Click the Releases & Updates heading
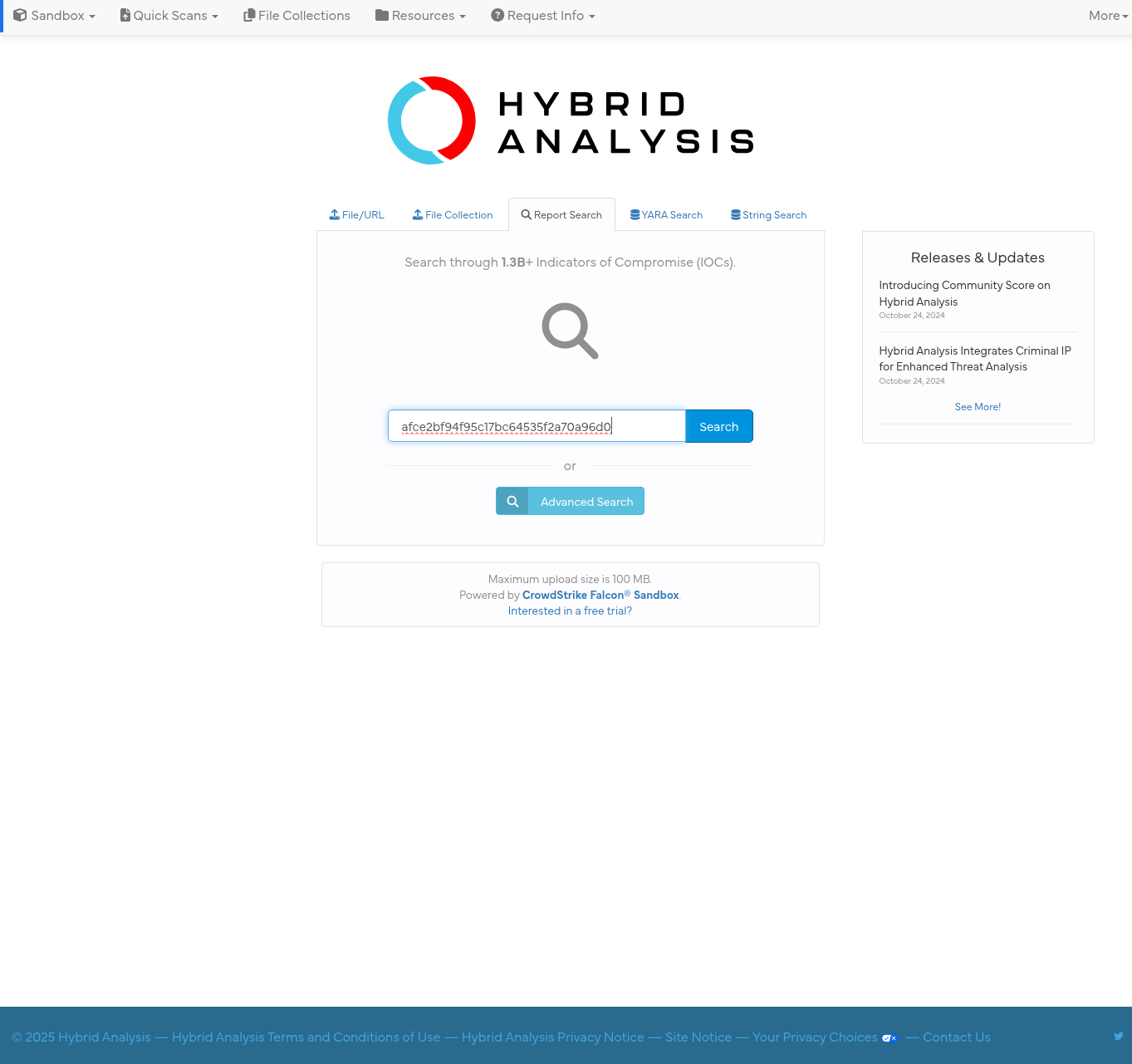 (978, 257)
